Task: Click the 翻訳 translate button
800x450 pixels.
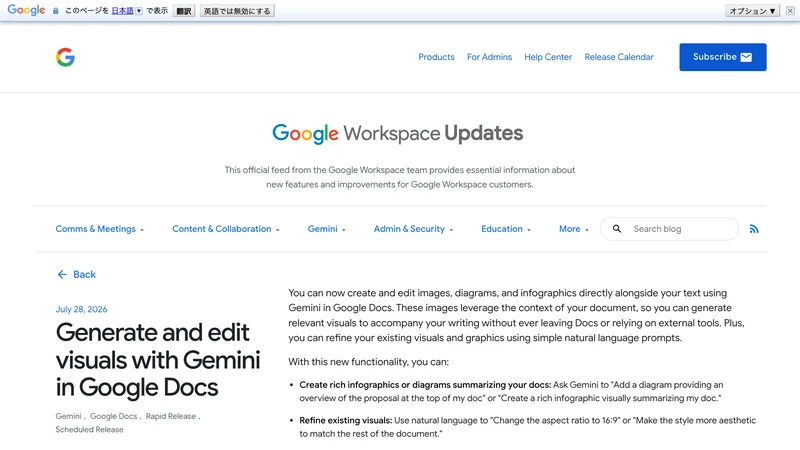Action: (184, 11)
